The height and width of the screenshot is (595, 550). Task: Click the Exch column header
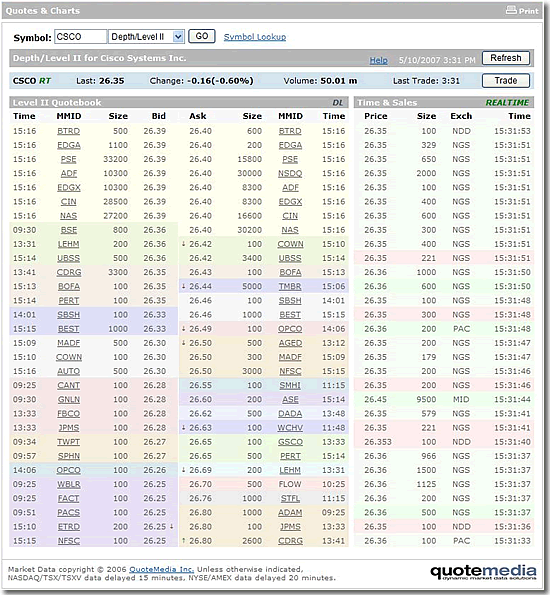(461, 116)
